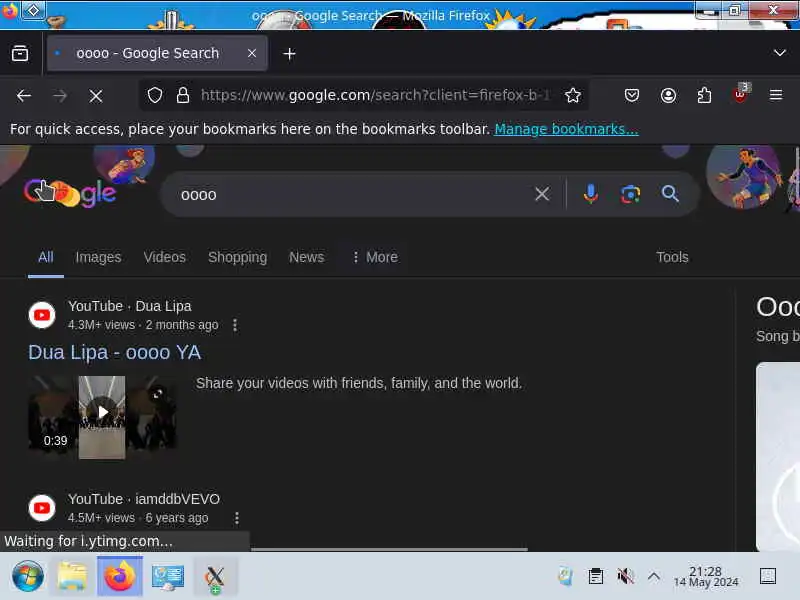Open the Firefox account menu
This screenshot has height=600, width=800.
click(668, 95)
